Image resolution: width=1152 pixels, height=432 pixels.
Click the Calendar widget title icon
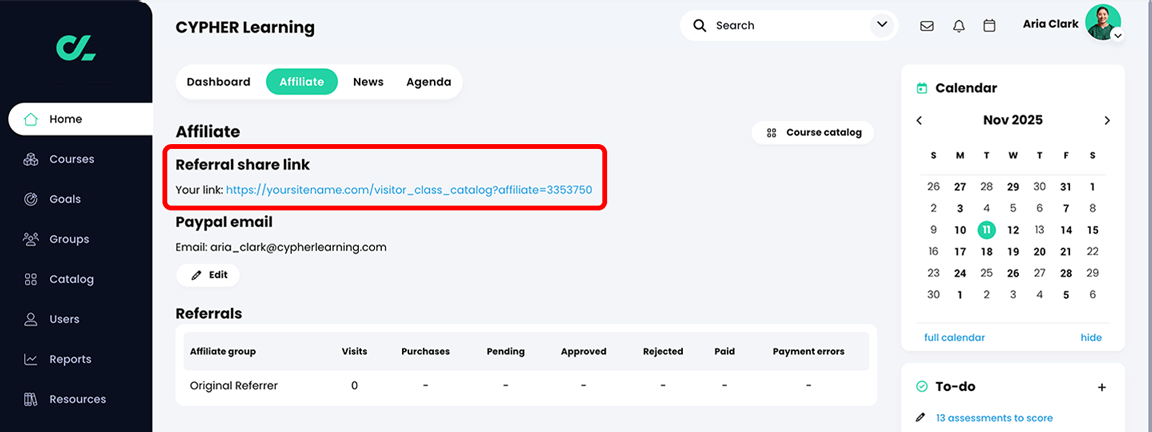(922, 88)
